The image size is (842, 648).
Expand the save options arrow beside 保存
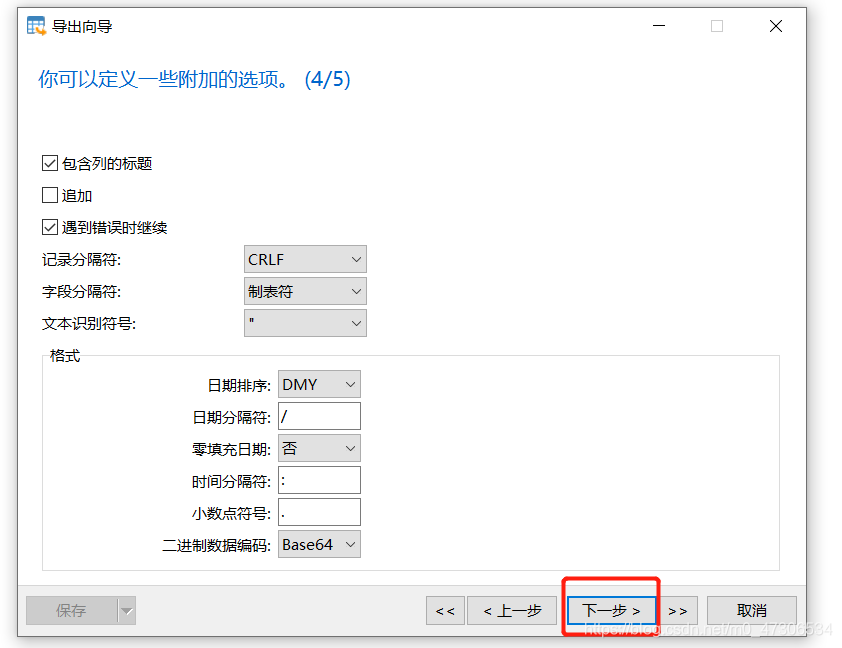point(126,610)
